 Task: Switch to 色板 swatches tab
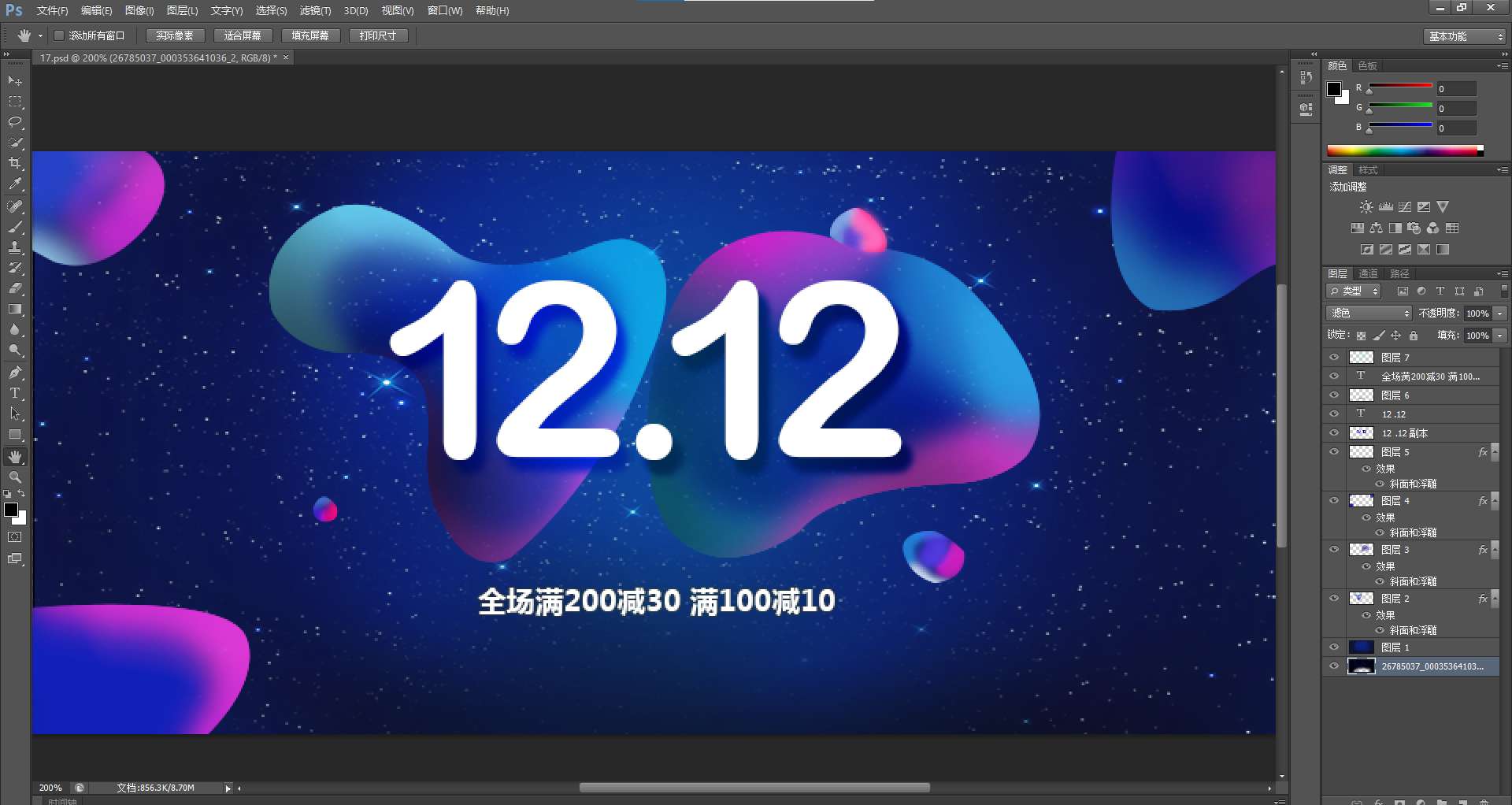[x=1368, y=66]
